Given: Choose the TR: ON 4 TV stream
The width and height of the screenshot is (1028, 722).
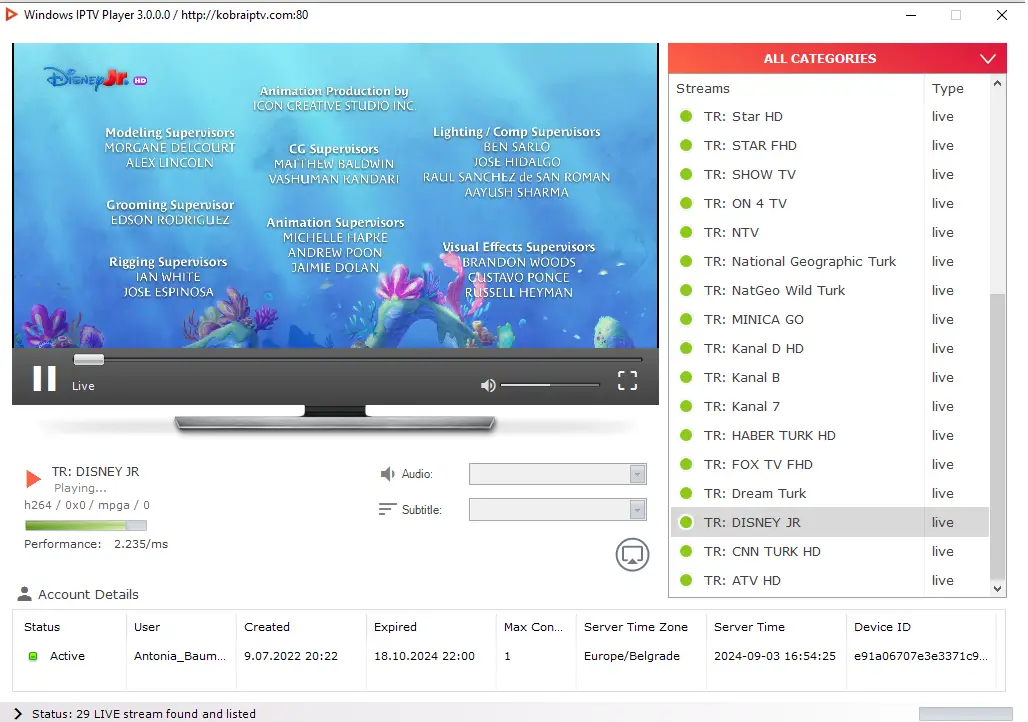Looking at the screenshot, I should [829, 203].
